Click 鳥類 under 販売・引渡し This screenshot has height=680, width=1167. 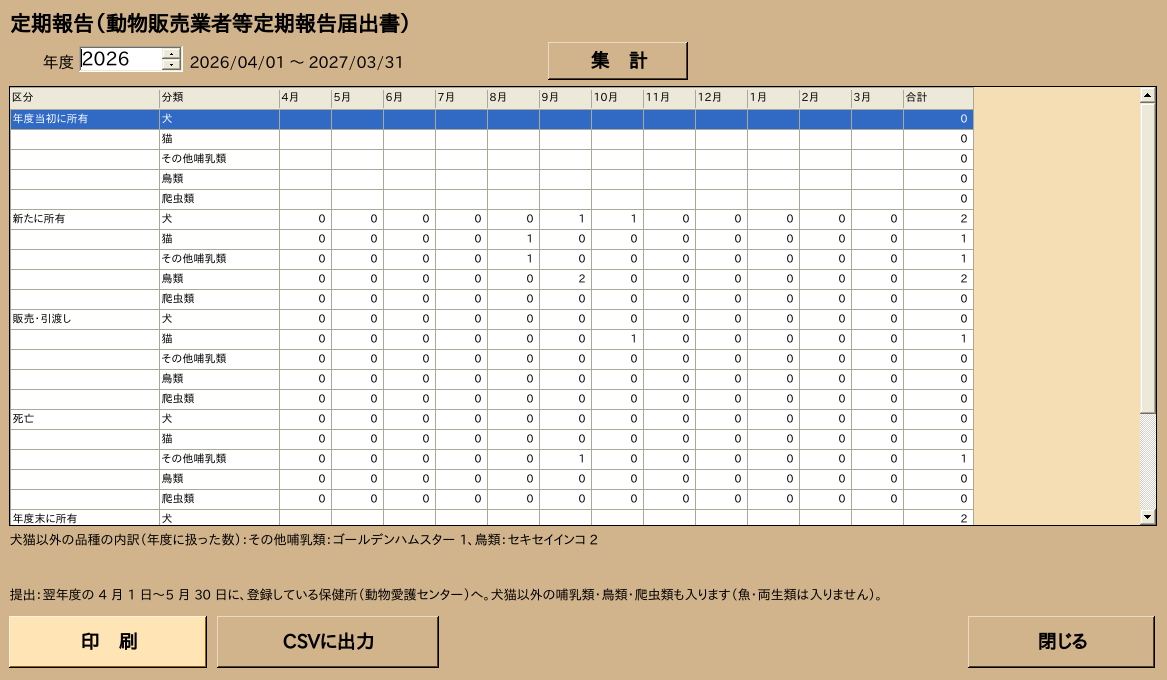pos(220,379)
